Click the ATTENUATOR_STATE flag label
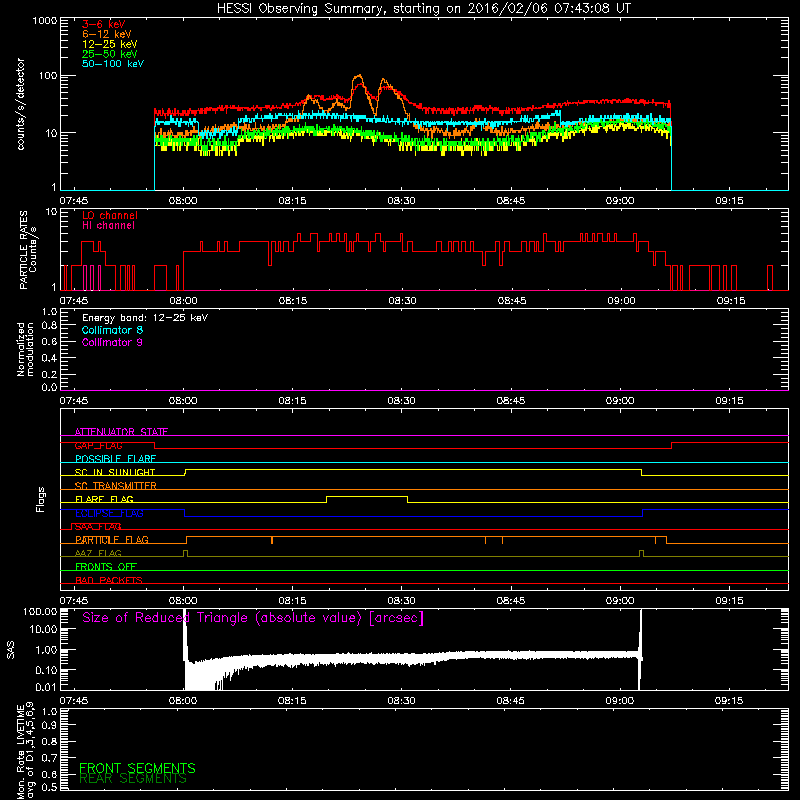 (121, 432)
